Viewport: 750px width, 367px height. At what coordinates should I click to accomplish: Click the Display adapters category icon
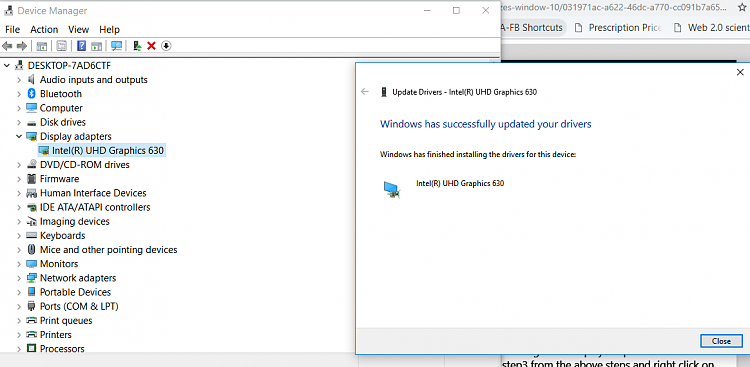(32, 136)
